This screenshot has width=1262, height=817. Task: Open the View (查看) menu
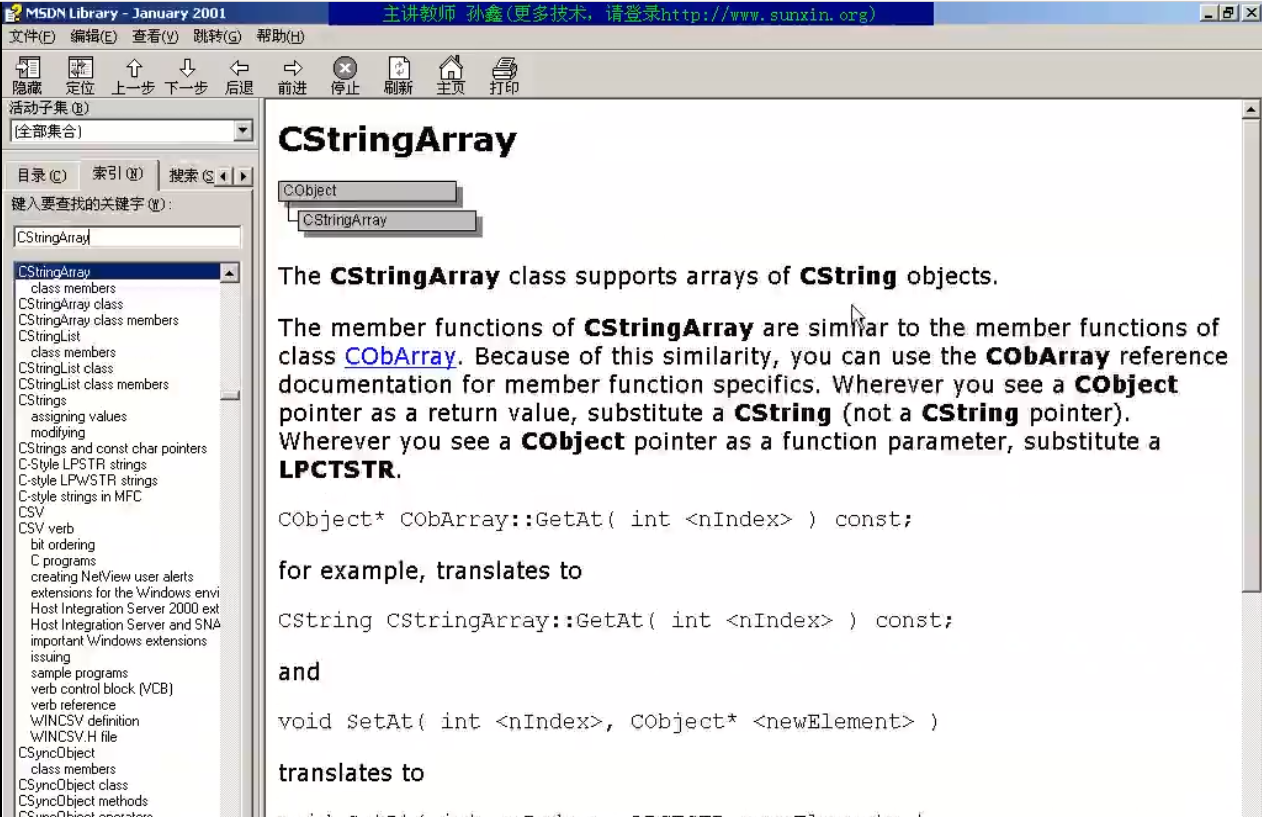(x=155, y=37)
